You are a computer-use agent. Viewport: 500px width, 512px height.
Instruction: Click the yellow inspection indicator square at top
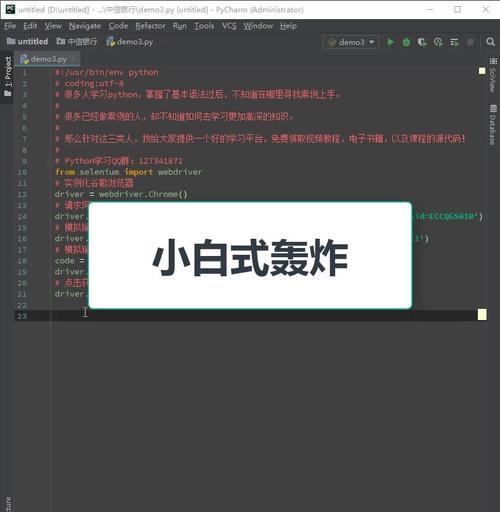click(x=482, y=71)
